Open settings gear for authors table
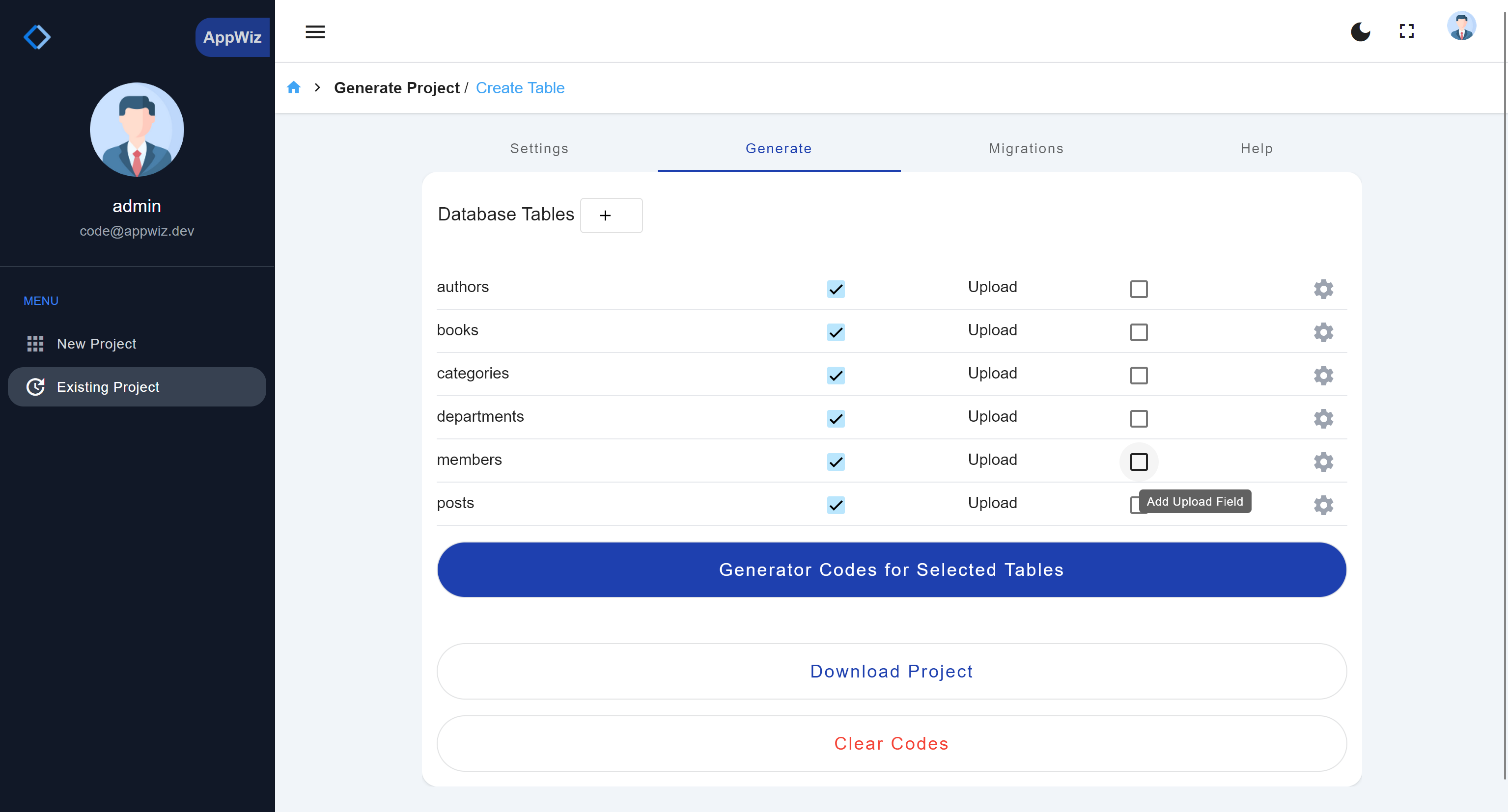 click(1323, 289)
